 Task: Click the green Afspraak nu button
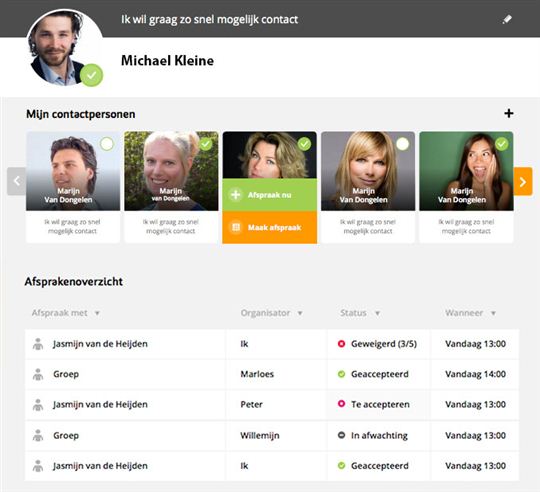[270, 195]
